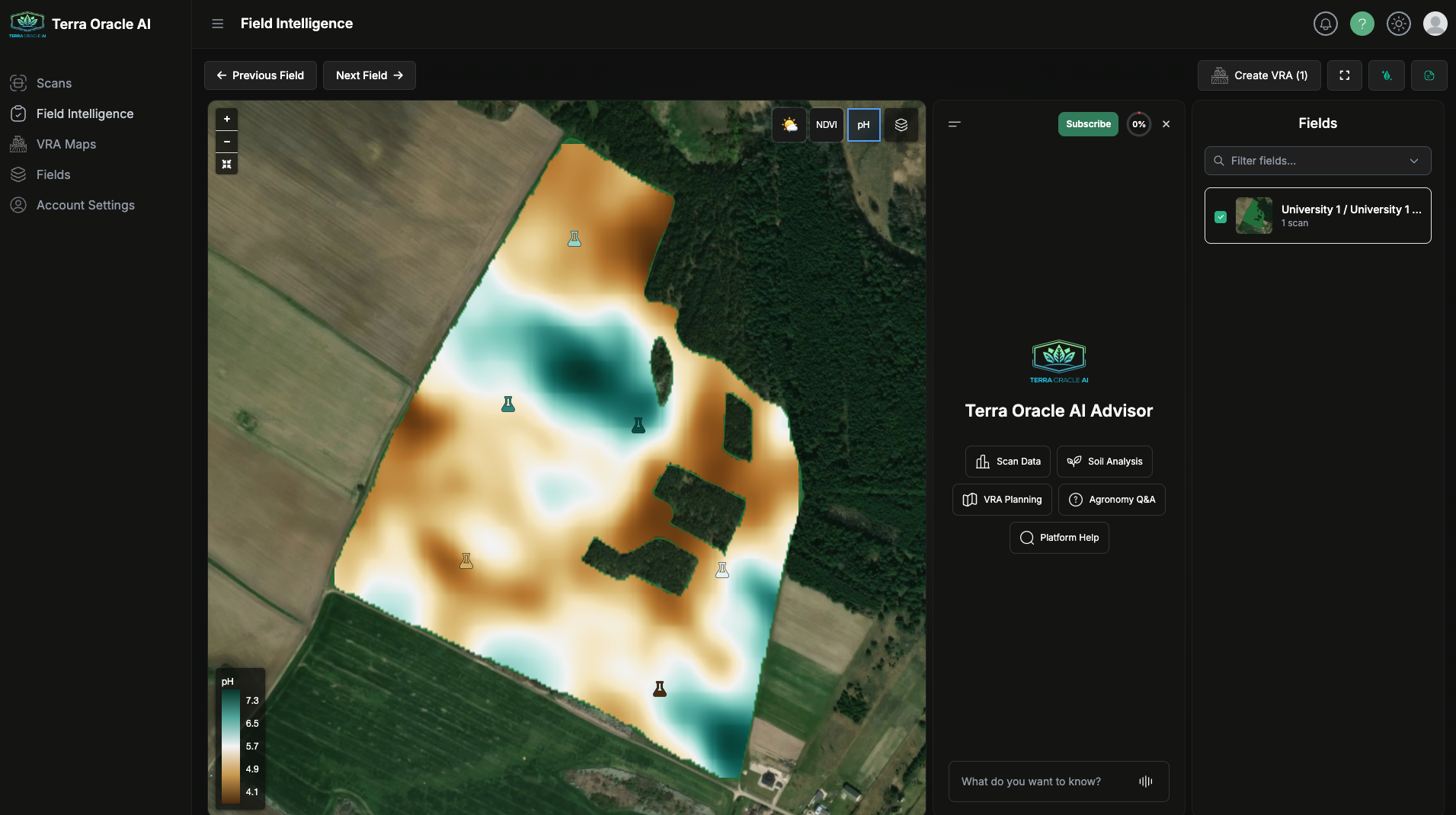Click the soil sampling droplet icon
Screen dimensions: 1456x815
1387,75
